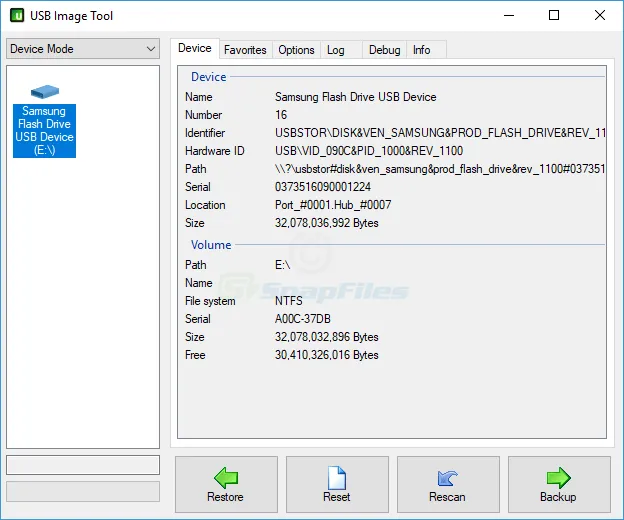The width and height of the screenshot is (624, 520).
Task: Click the Hardware ID field label
Action: (214, 151)
